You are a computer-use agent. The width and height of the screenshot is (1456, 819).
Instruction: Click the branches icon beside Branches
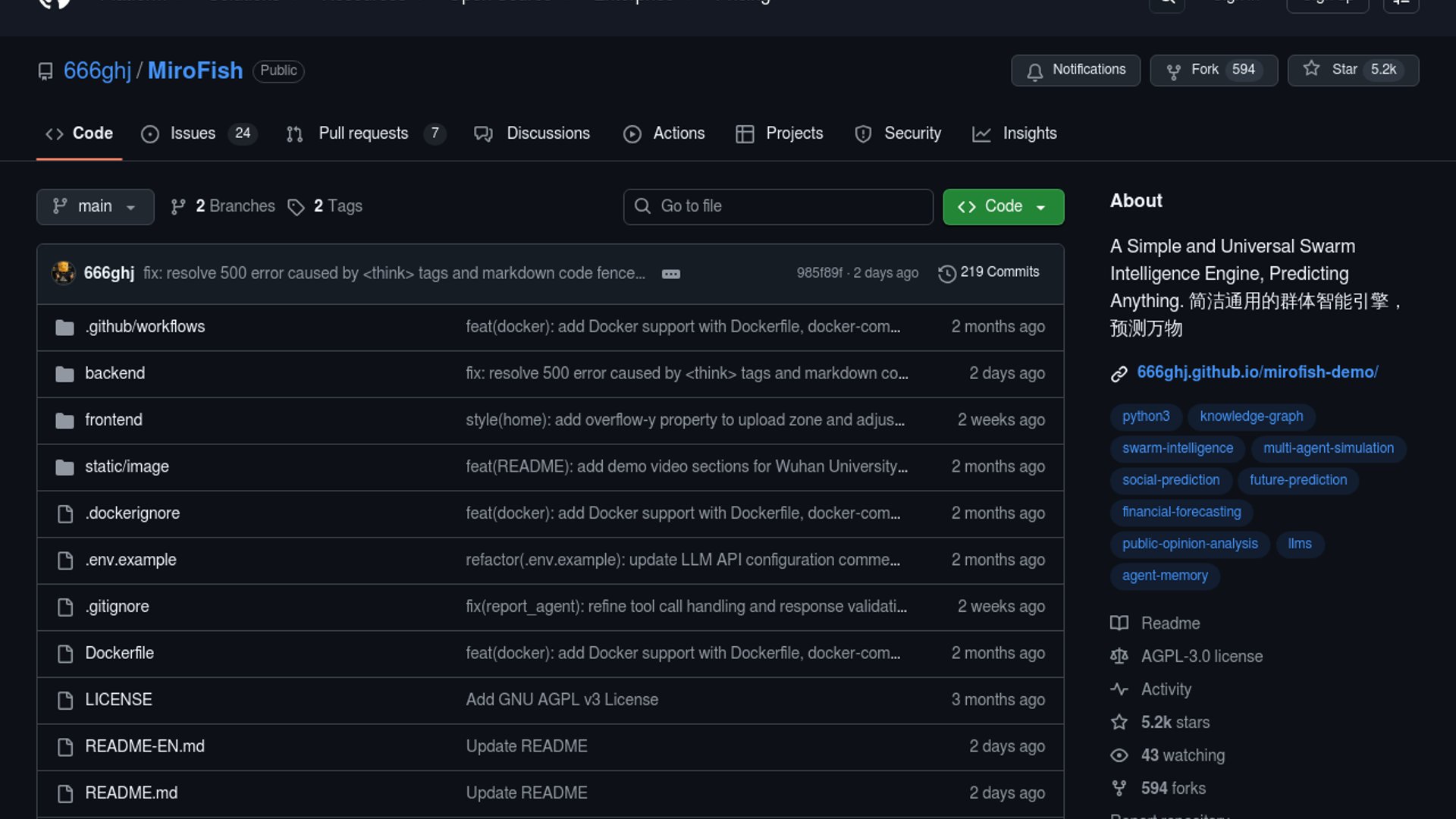pos(178,207)
